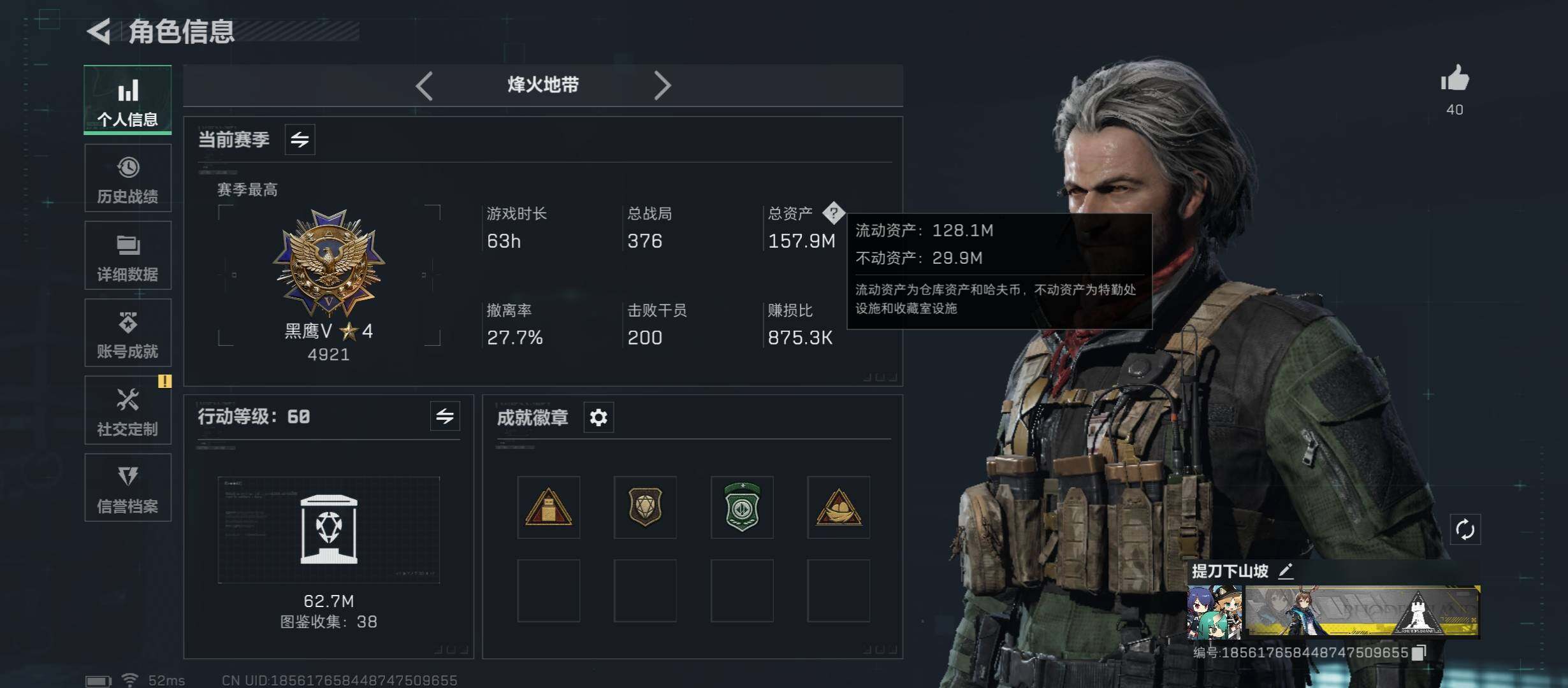Select the green shield achievement badge
Screen dimensions: 1568x688
point(742,507)
